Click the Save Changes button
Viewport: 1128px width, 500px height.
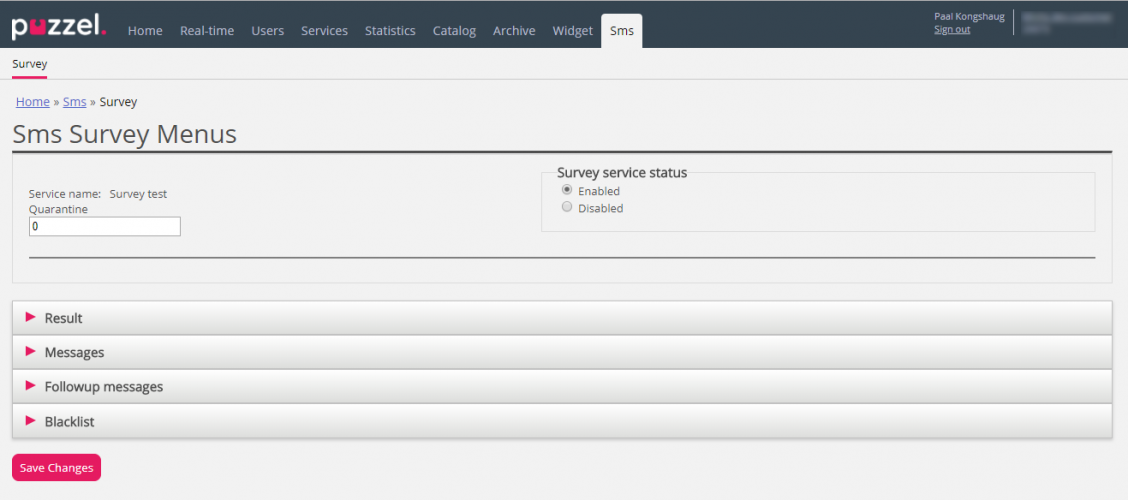coord(56,467)
